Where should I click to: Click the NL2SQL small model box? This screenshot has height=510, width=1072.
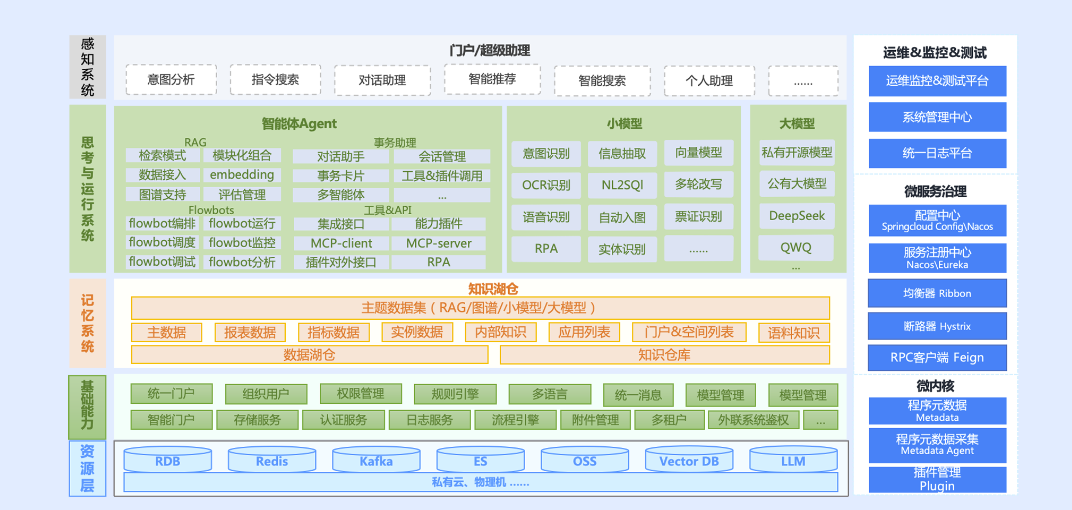tap(622, 185)
